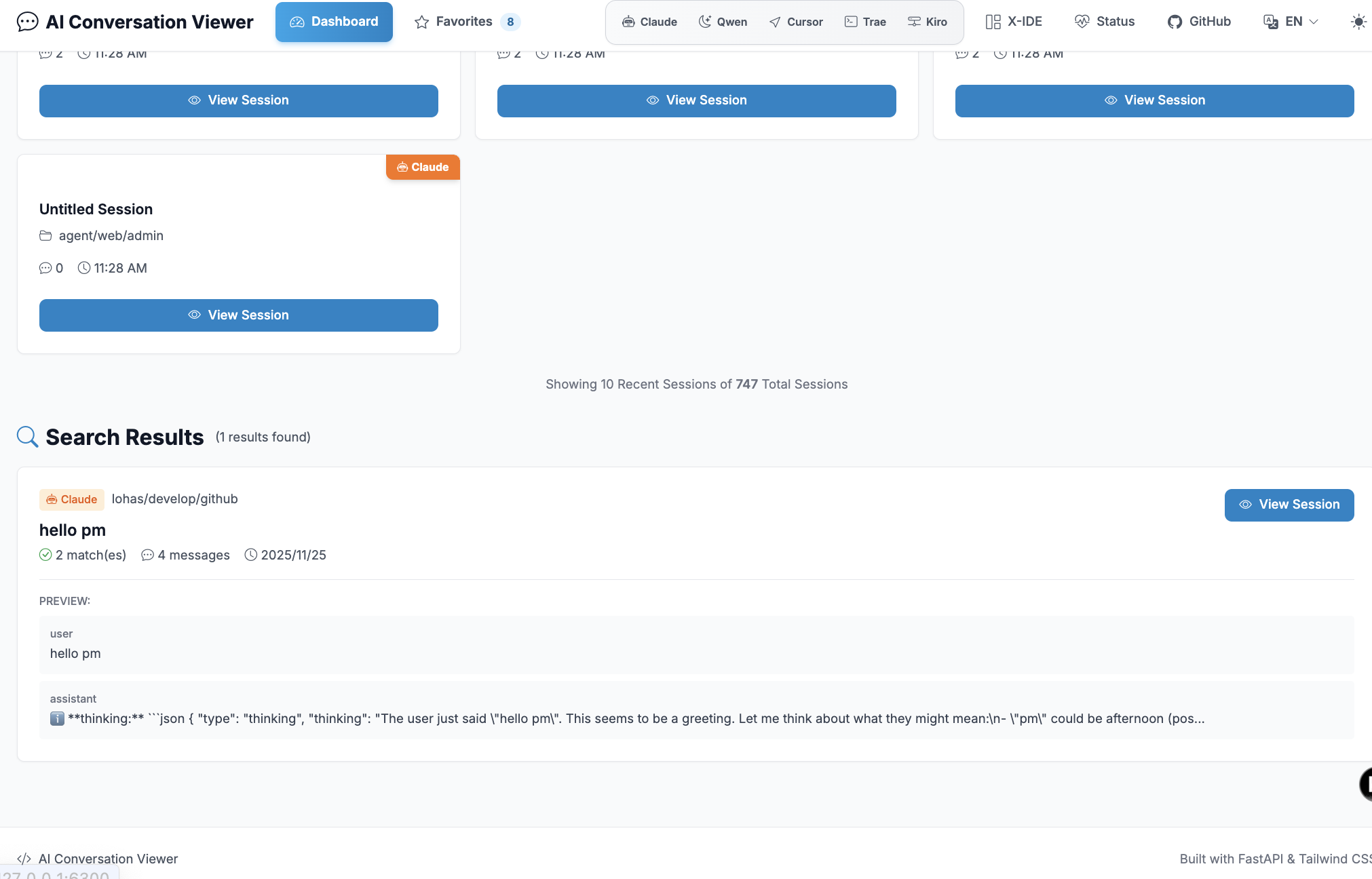
Task: Open the Dashboard tab
Action: pos(334,22)
